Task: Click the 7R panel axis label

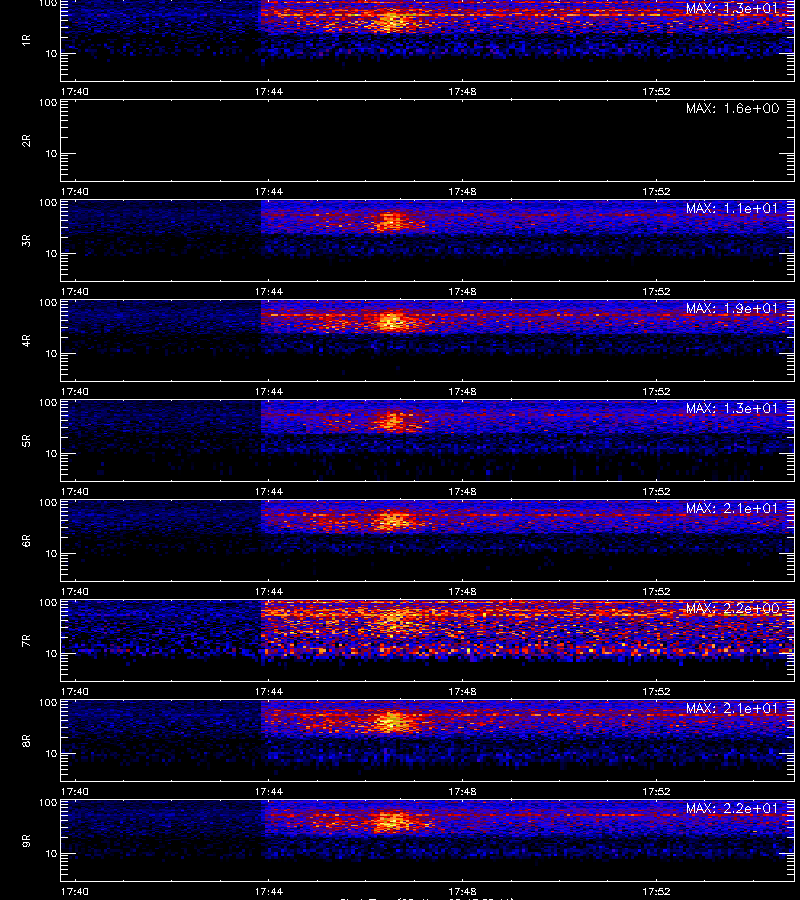Action: tap(26, 641)
